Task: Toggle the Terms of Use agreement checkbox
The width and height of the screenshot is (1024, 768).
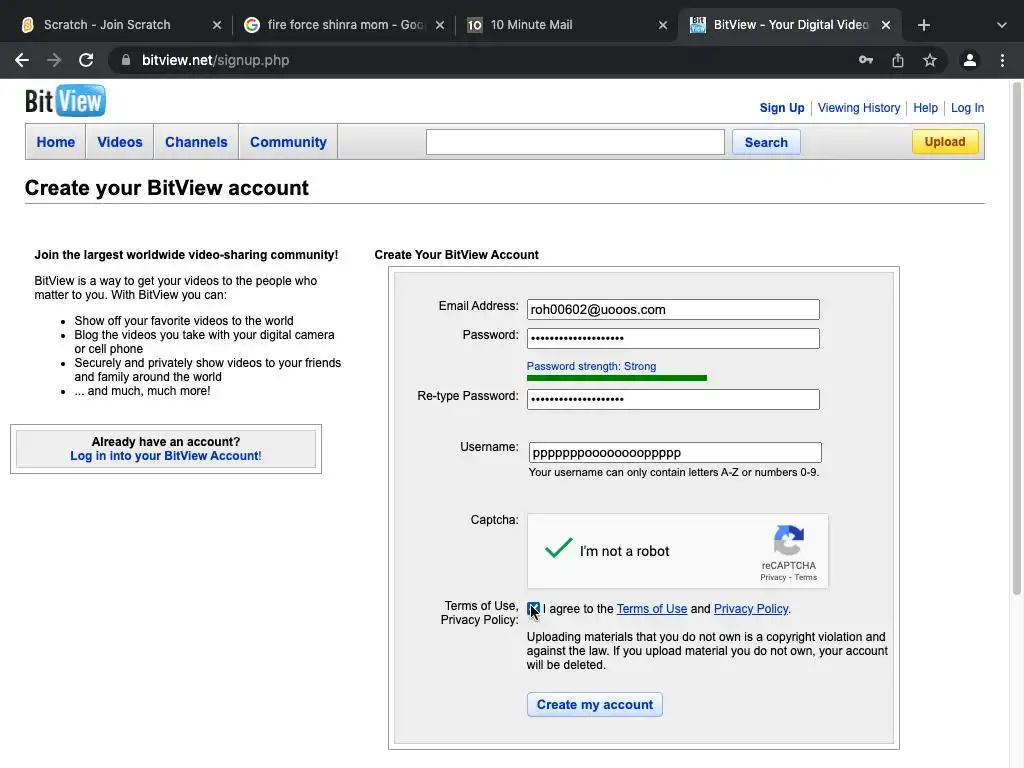Action: point(533,609)
